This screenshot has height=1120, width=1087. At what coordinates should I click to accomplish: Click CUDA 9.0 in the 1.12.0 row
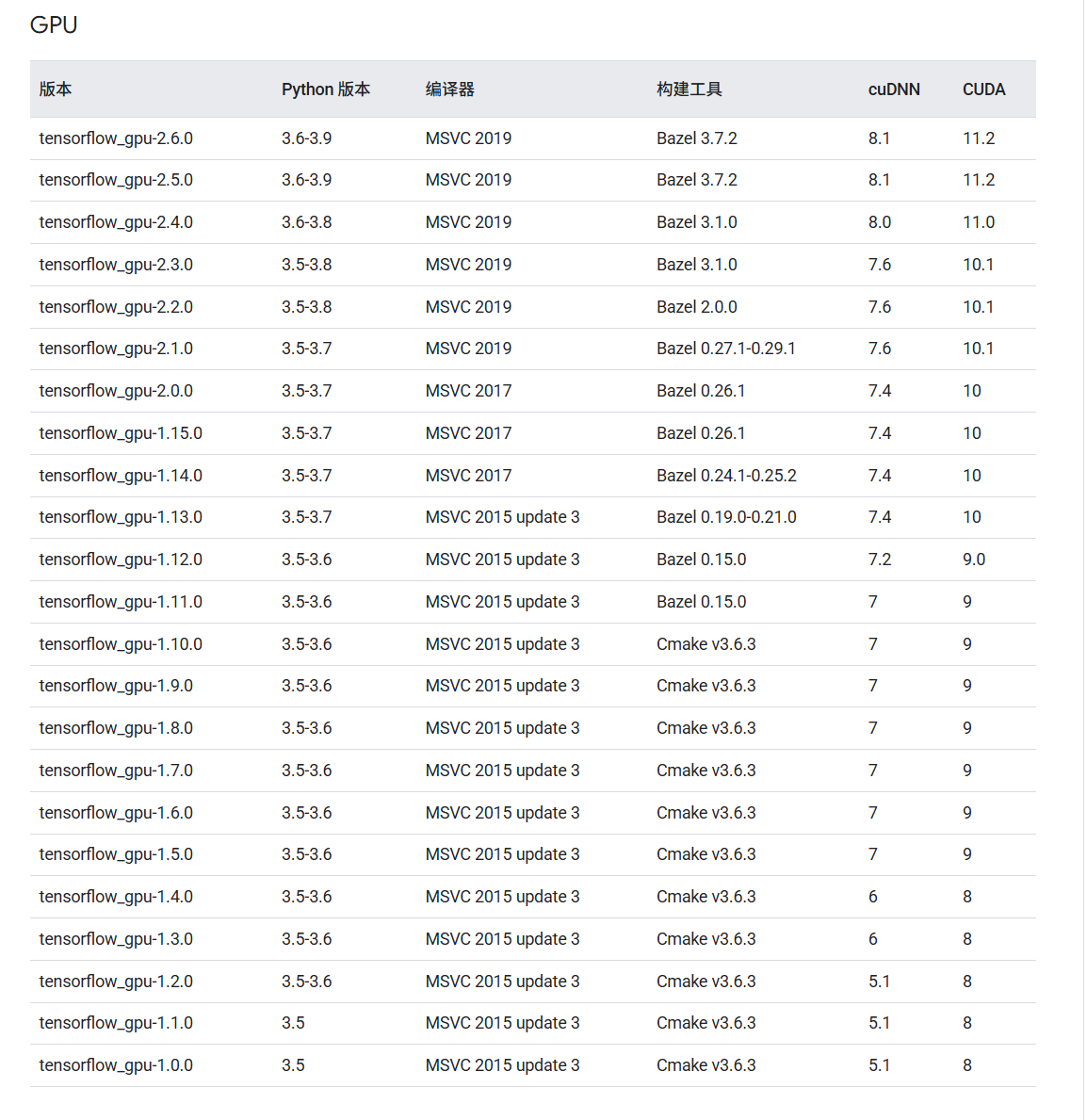coord(973,560)
